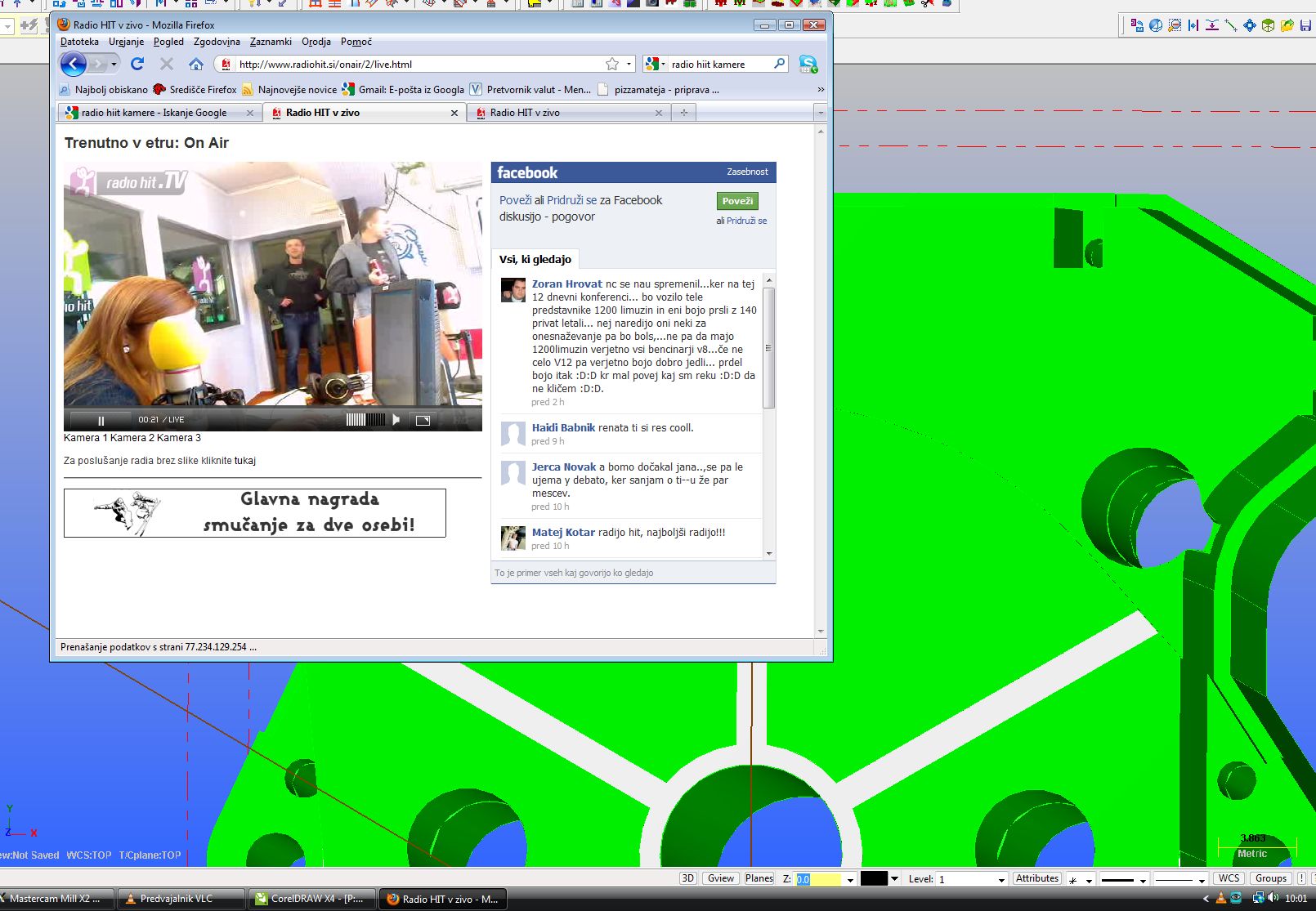This screenshot has width=1316, height=911.
Task: Open color dropdown arrow next to black swatch
Action: 894,879
